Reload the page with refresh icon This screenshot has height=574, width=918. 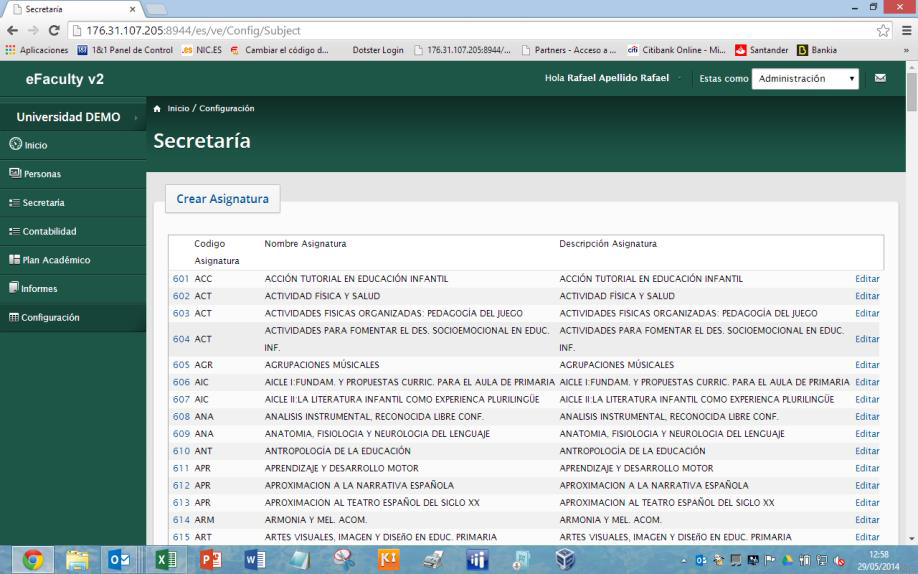pyautogui.click(x=53, y=30)
